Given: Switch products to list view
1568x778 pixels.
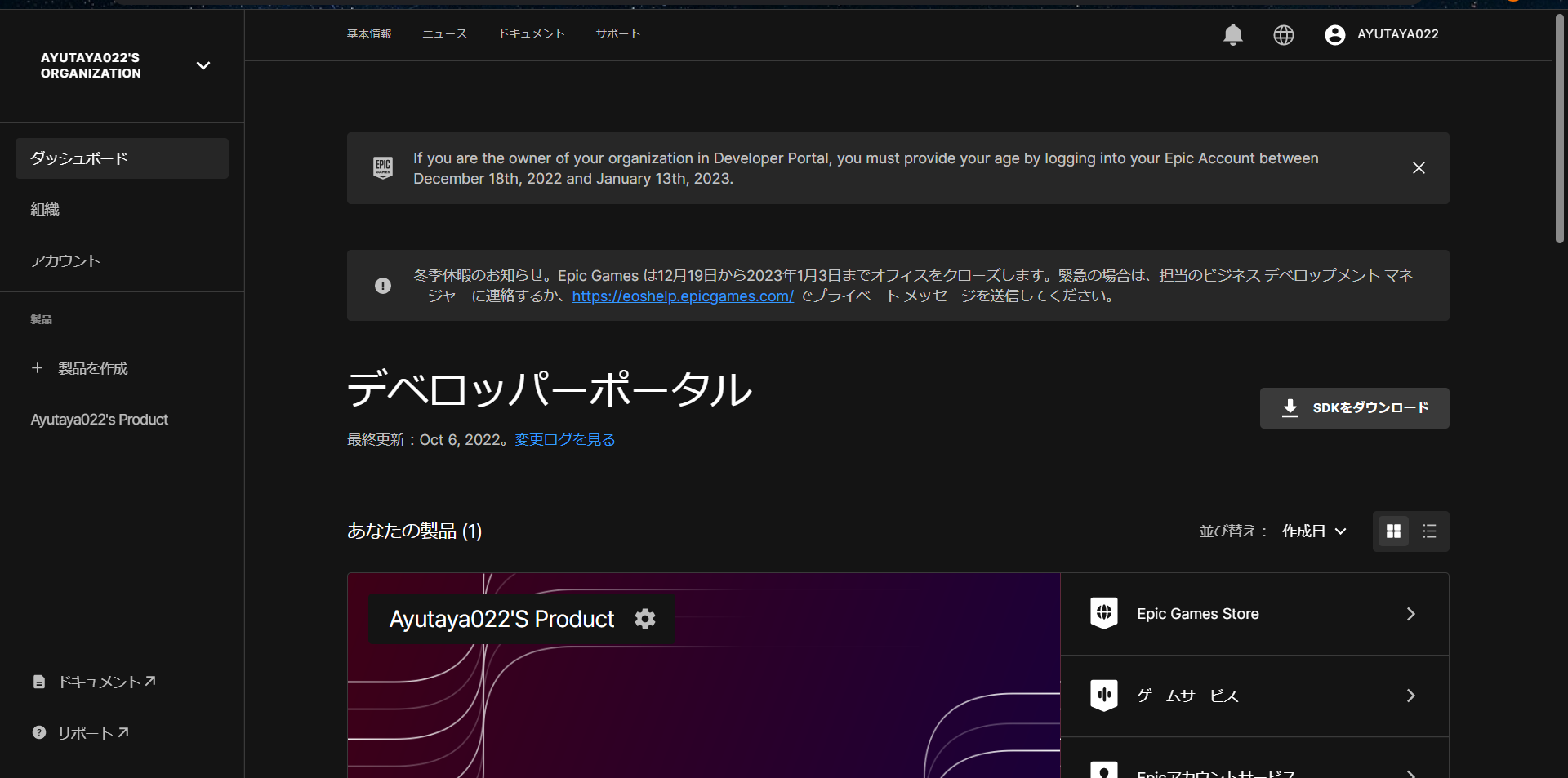Looking at the screenshot, I should click(x=1428, y=531).
